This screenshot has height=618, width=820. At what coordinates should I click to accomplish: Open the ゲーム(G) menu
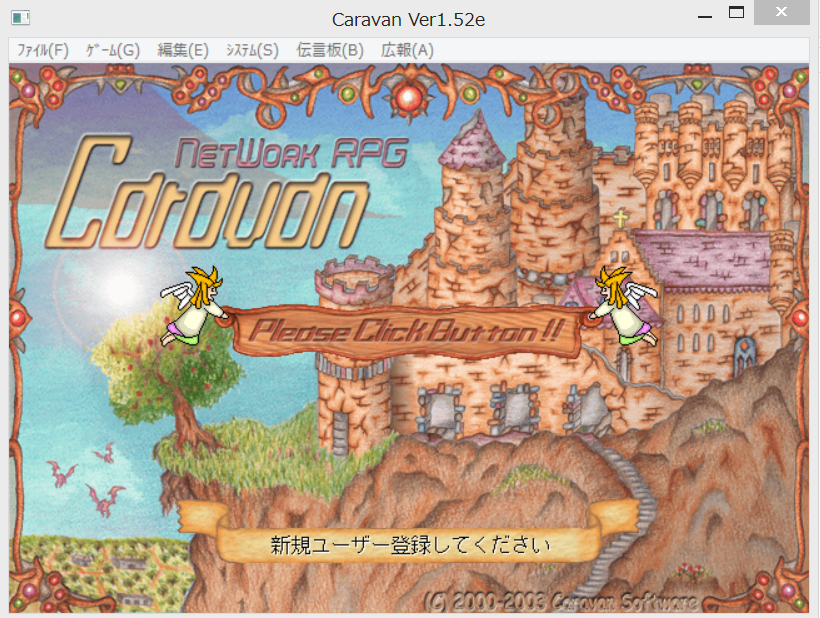113,50
